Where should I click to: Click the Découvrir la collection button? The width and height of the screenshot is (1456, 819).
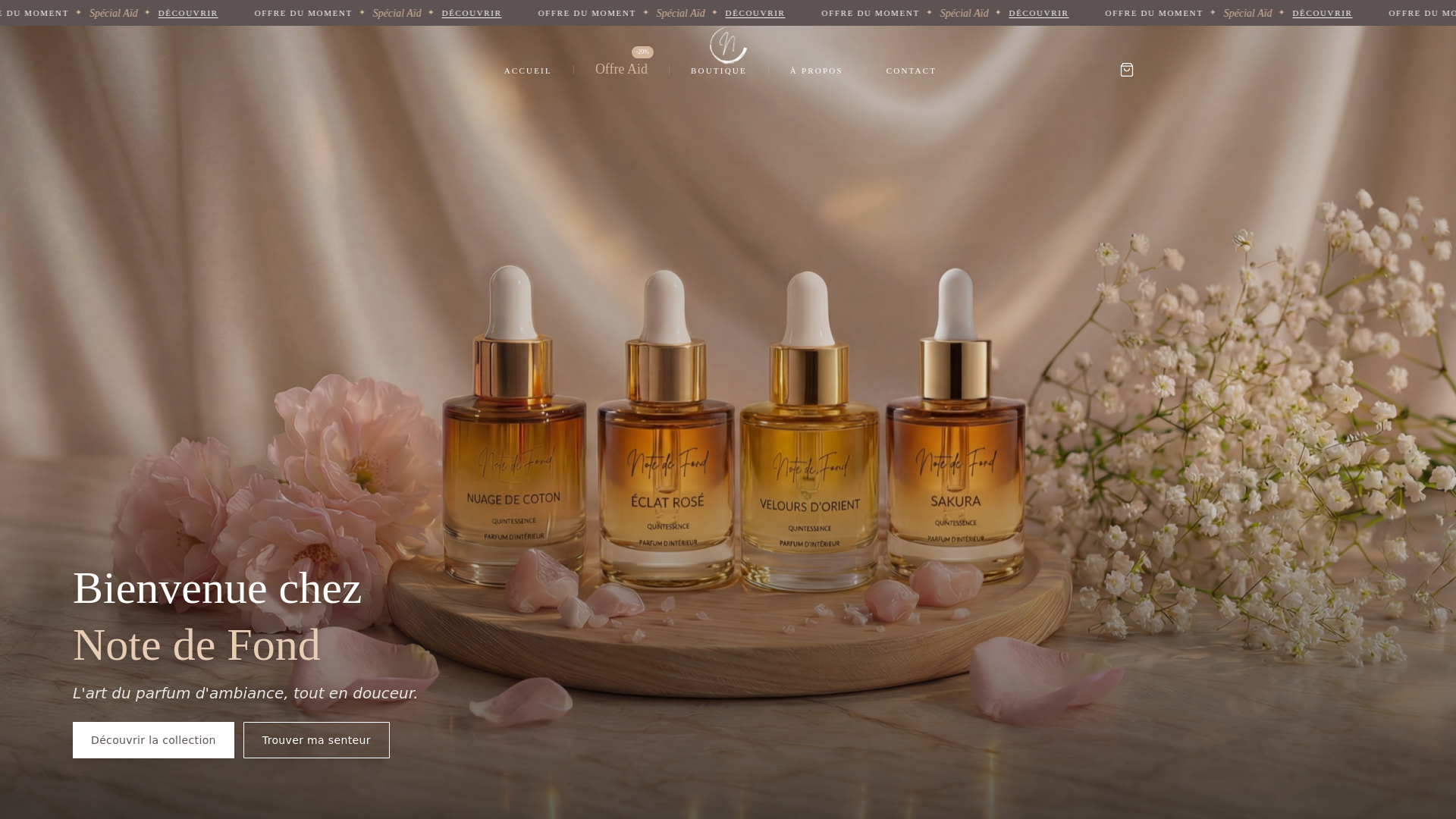[x=153, y=740]
